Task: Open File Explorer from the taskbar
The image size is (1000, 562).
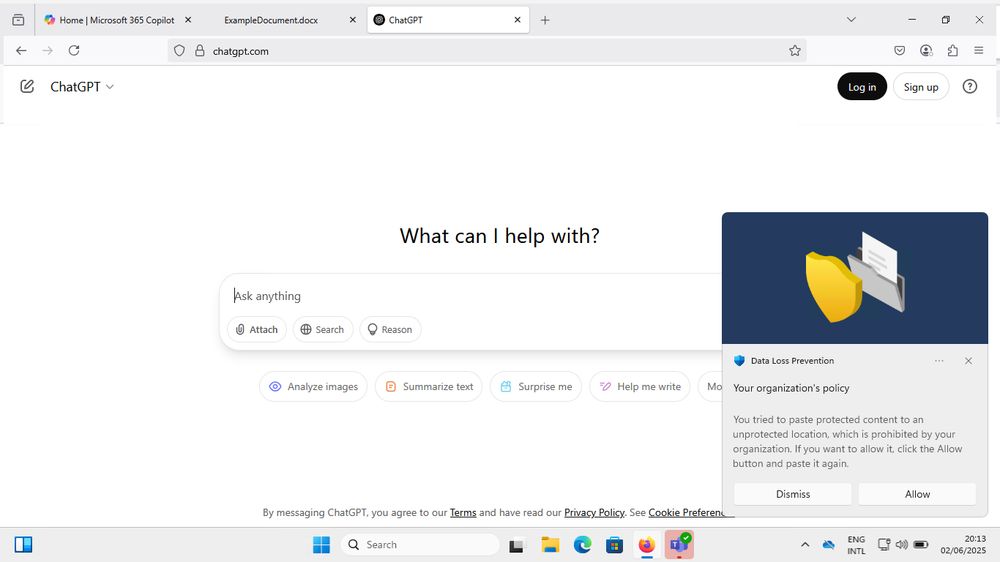Action: [550, 545]
